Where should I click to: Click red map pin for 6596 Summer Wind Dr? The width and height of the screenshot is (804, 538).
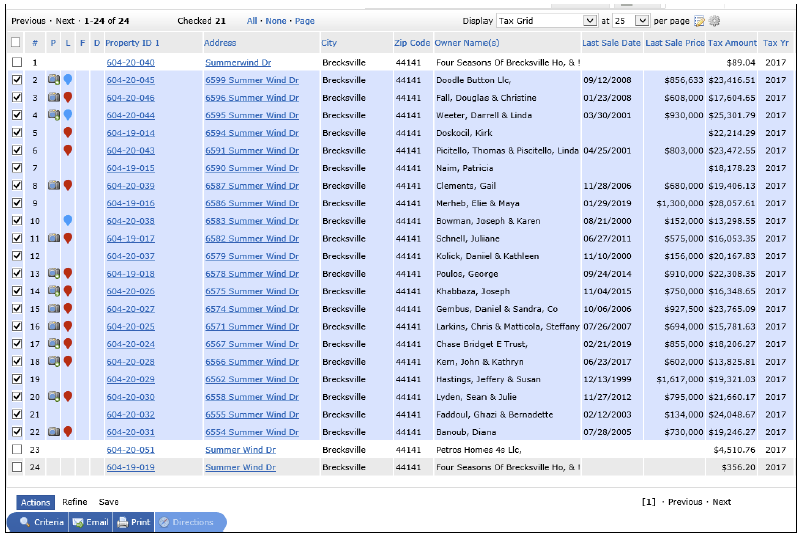pos(68,97)
